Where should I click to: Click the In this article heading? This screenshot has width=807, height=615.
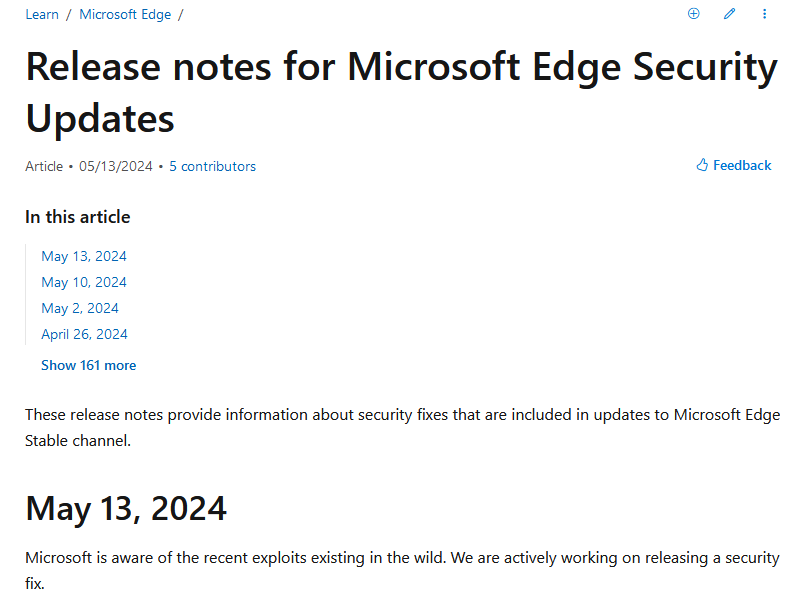(x=78, y=217)
